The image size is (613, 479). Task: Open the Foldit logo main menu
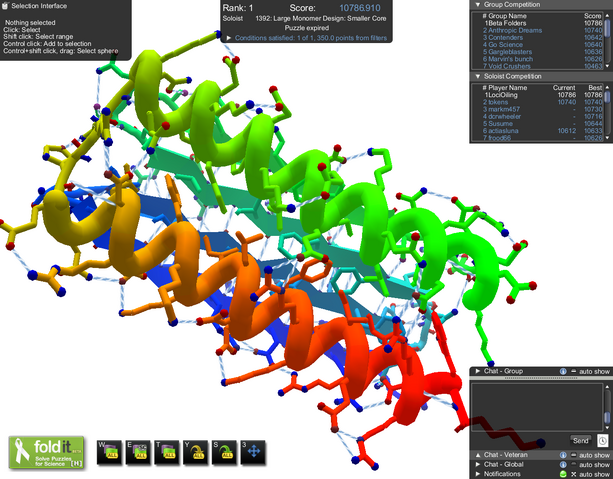point(47,452)
